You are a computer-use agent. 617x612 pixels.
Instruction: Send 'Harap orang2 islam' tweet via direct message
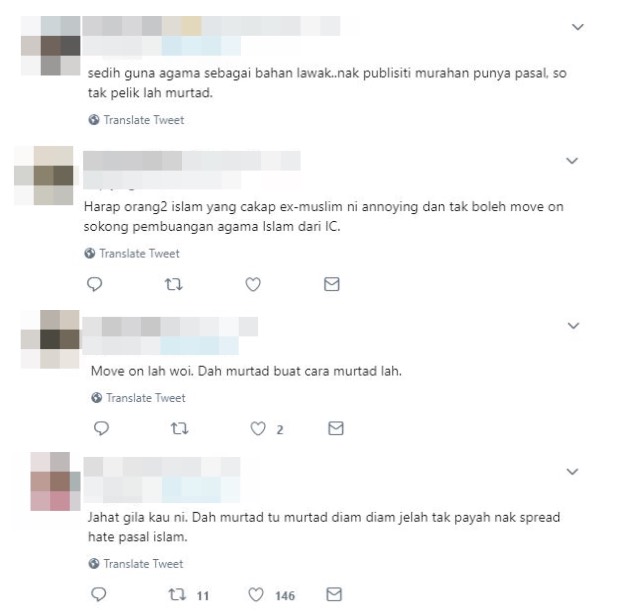pos(332,284)
